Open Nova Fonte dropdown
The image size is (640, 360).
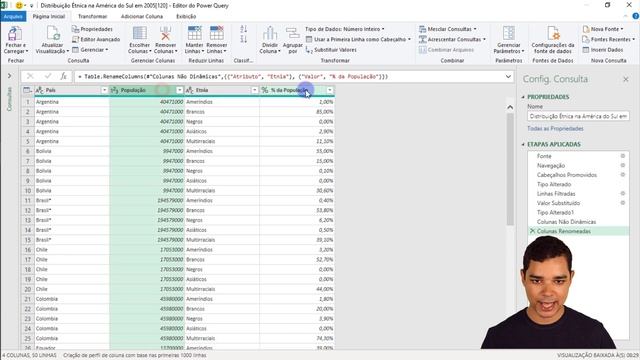click(603, 29)
